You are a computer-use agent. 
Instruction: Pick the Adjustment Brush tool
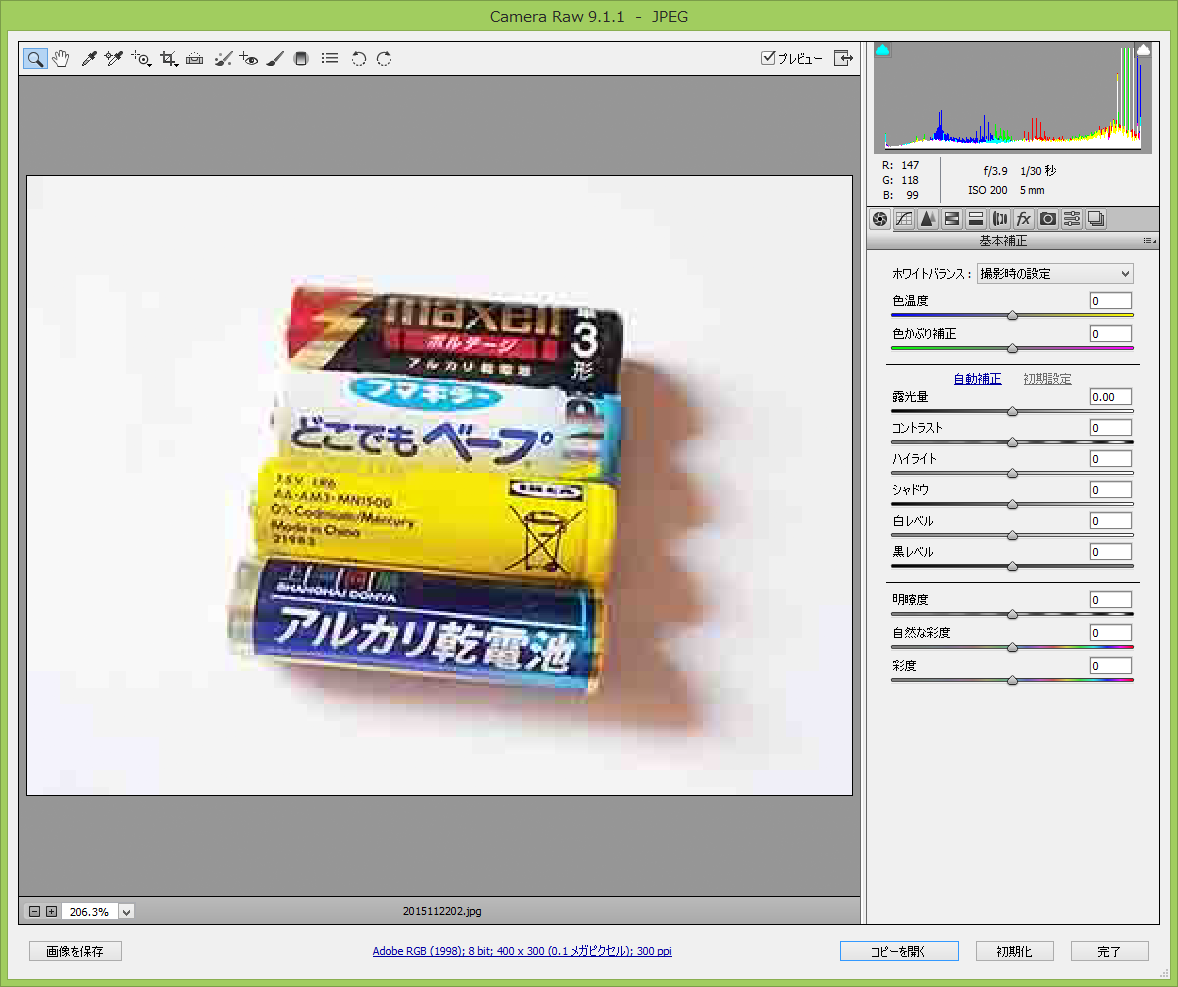[x=276, y=59]
